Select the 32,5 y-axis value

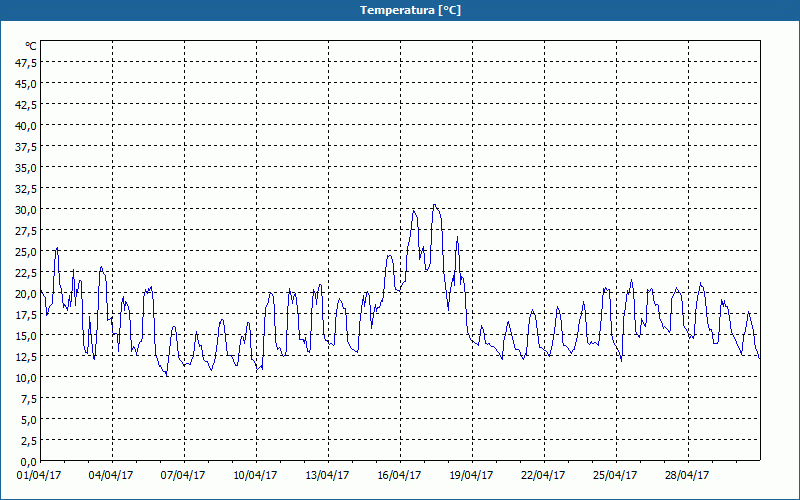26,189
